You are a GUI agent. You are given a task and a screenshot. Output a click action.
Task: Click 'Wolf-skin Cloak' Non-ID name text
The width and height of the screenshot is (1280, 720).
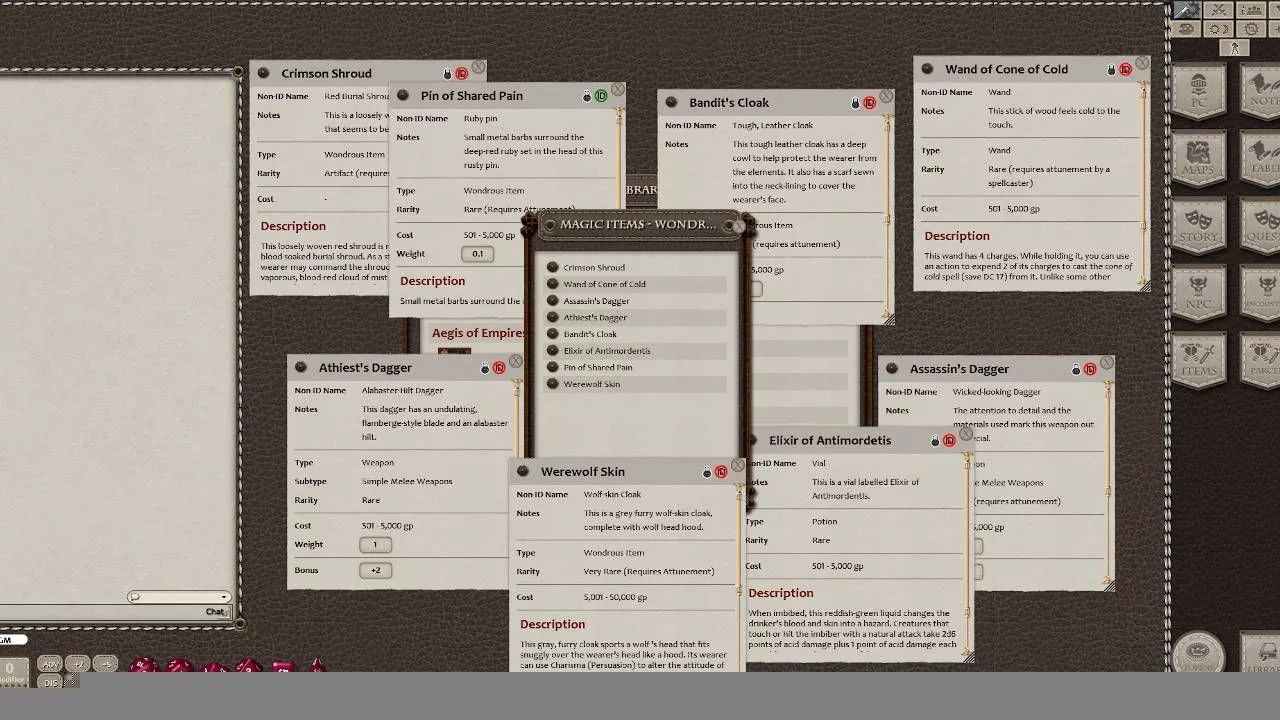pyautogui.click(x=613, y=494)
